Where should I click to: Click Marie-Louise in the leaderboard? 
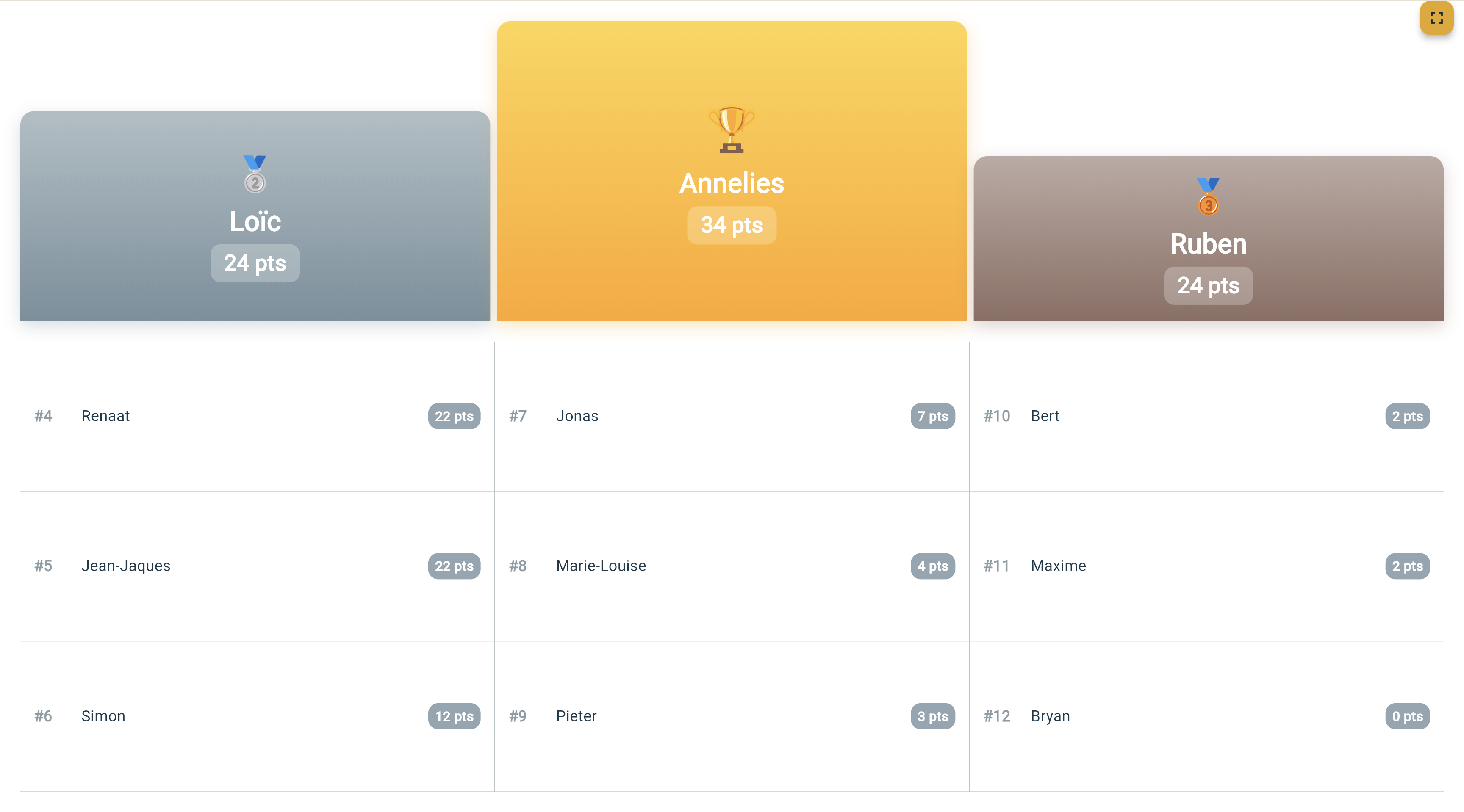point(601,566)
